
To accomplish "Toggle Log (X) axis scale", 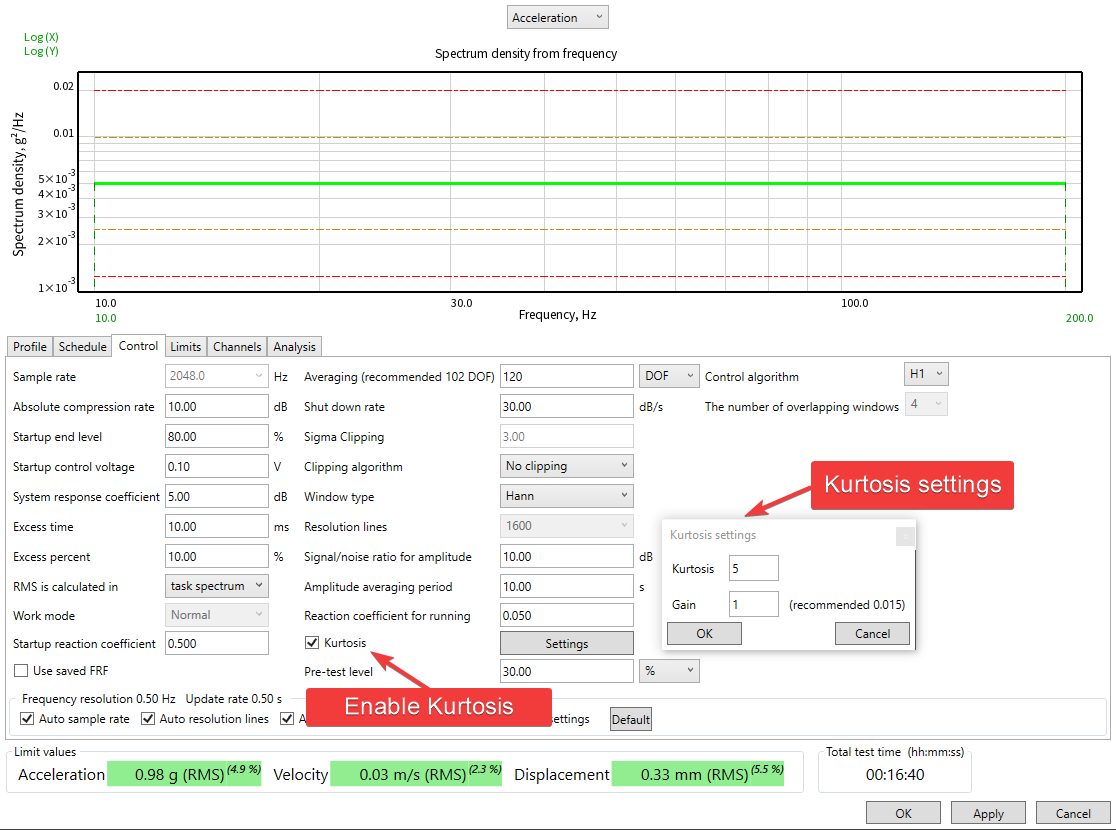I will [41, 37].
